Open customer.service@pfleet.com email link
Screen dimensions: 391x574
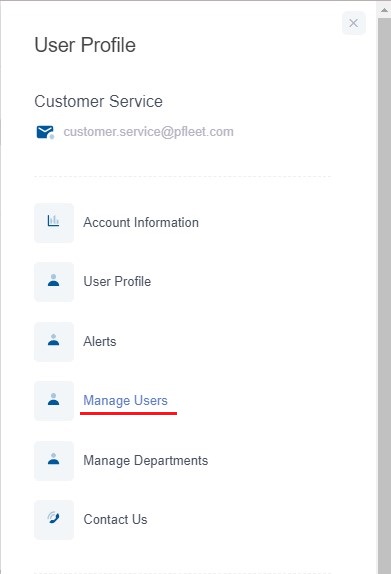pyautogui.click(x=148, y=132)
